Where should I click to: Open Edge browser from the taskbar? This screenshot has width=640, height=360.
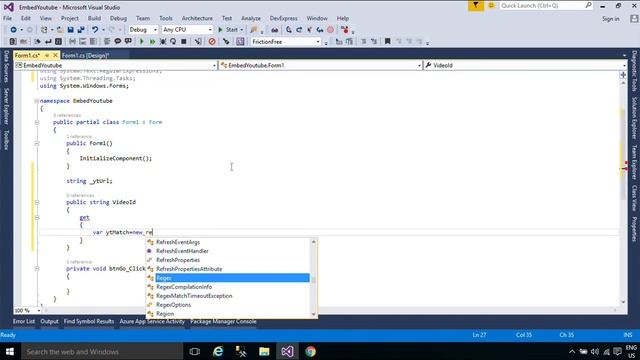click(x=218, y=351)
